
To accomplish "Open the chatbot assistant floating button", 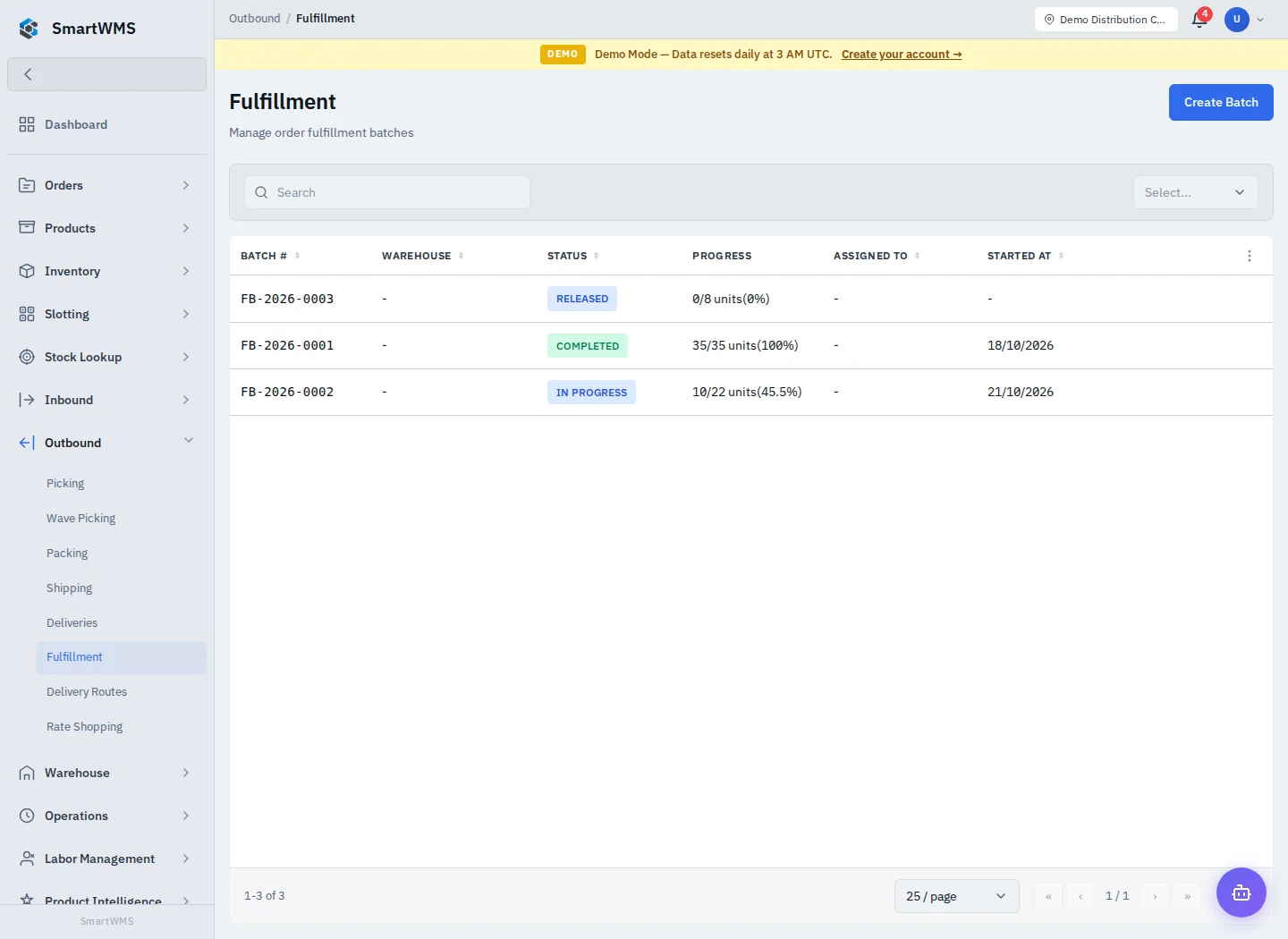I will tap(1241, 892).
